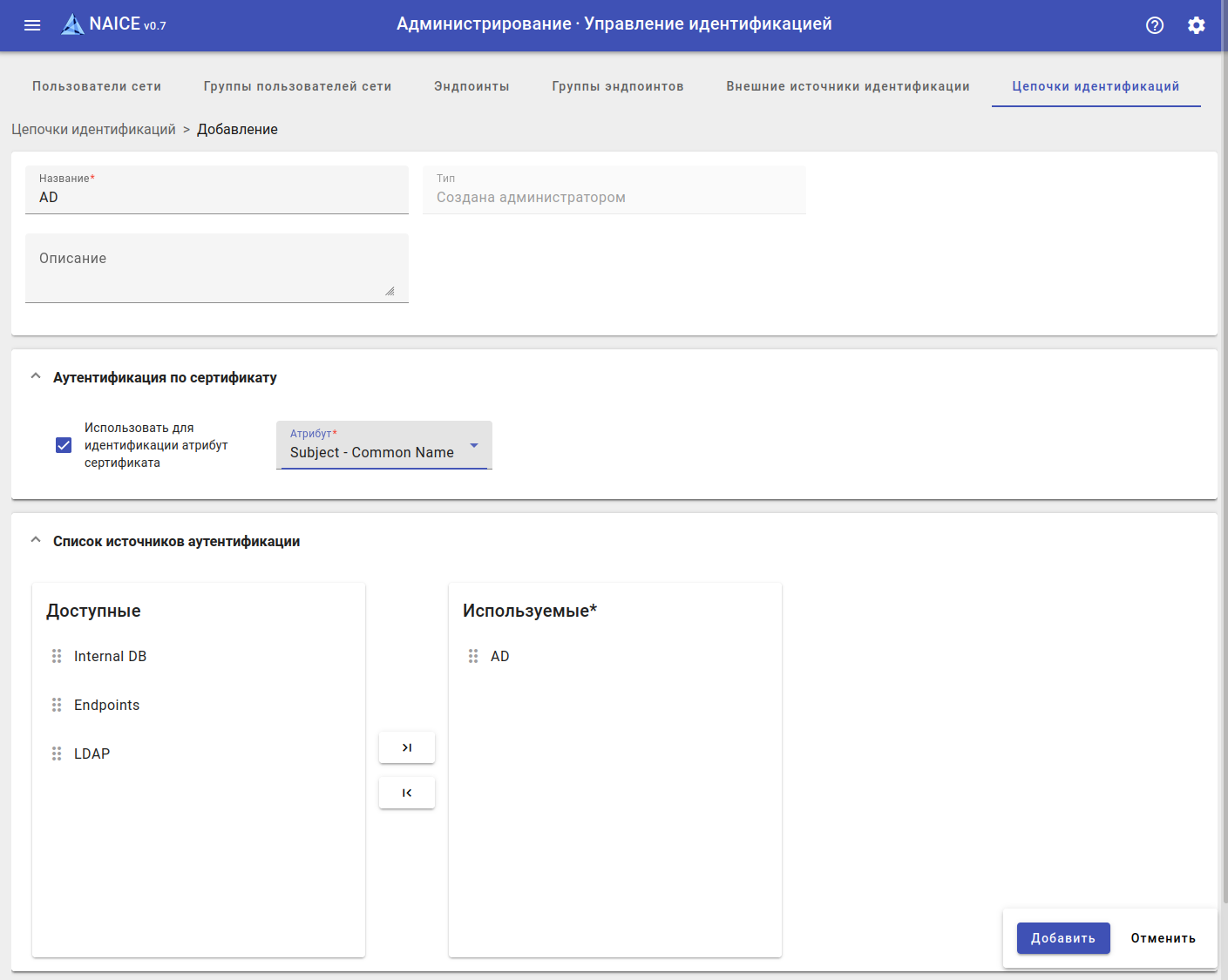The height and width of the screenshot is (980, 1228).
Task: Click drag handle beside AD in used list
Action: [473, 656]
